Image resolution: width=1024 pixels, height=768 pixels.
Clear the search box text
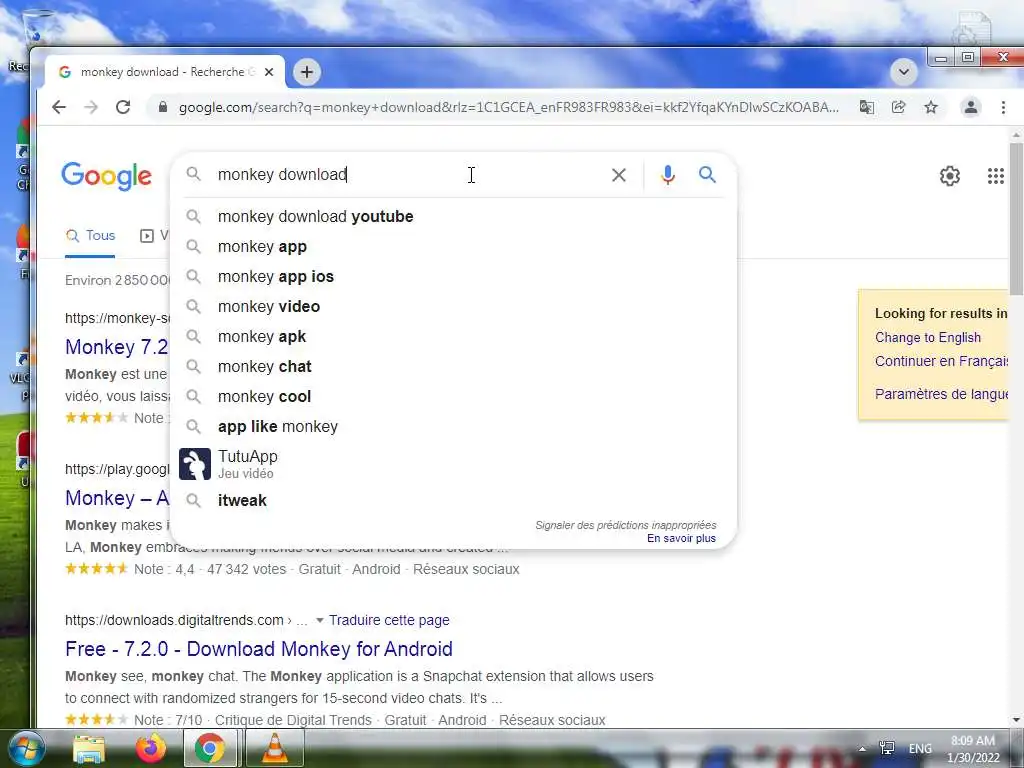618,175
